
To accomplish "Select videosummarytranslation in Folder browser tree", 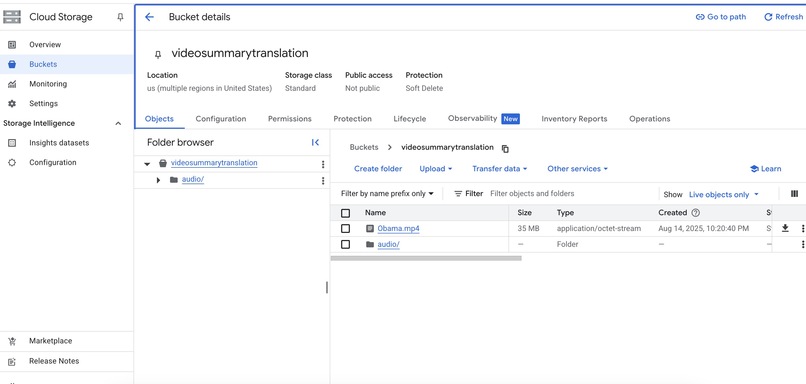I will click(x=214, y=163).
